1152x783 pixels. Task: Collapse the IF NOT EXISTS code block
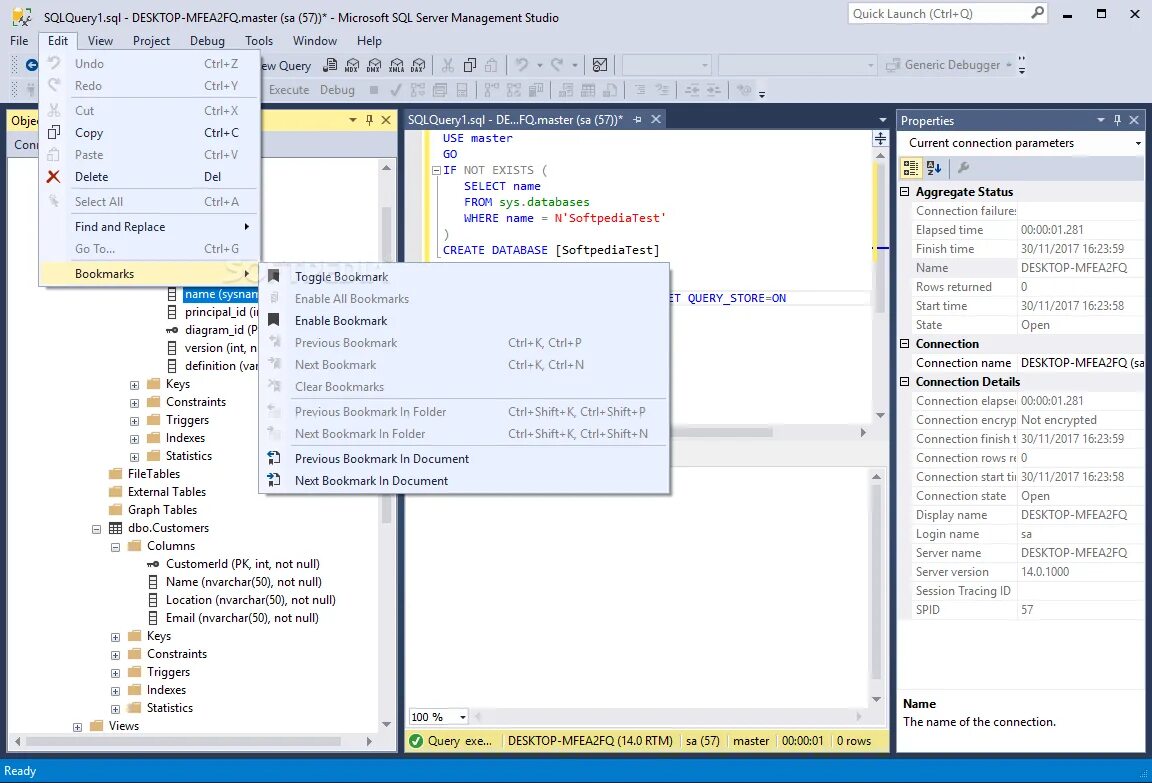click(x=436, y=170)
